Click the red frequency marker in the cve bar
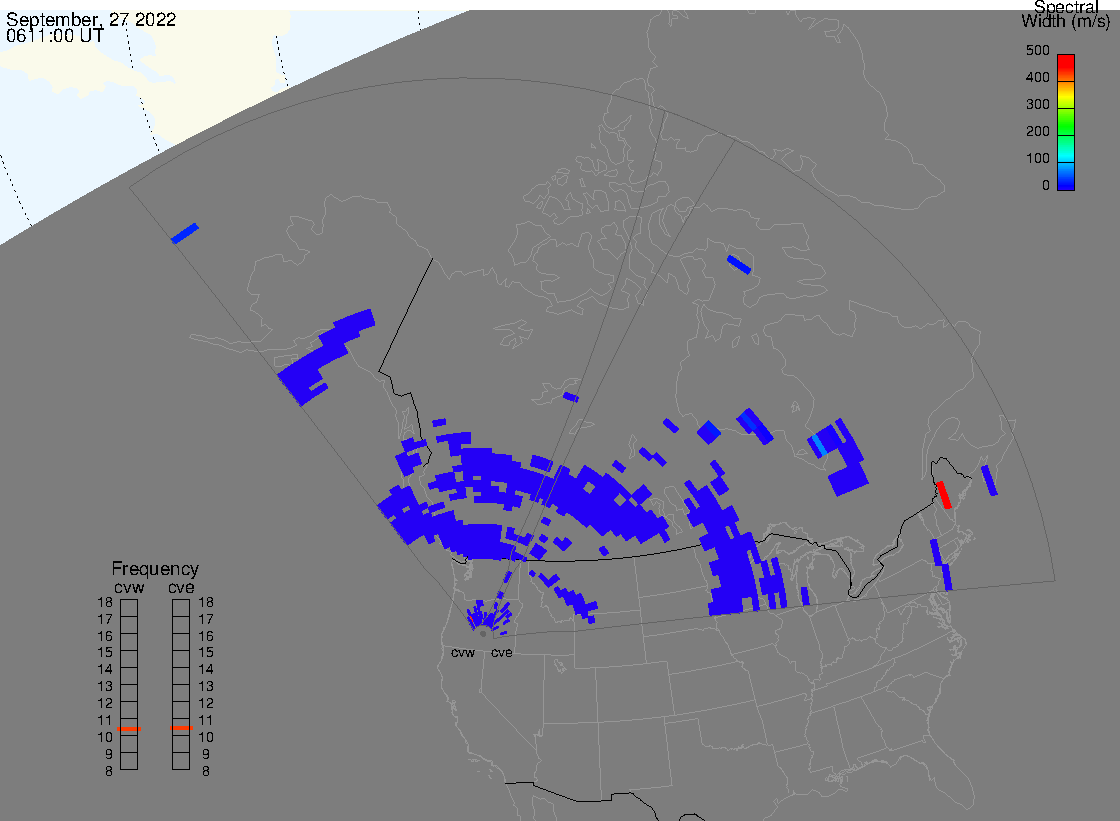Viewport: 1120px width, 821px height. pos(181,728)
